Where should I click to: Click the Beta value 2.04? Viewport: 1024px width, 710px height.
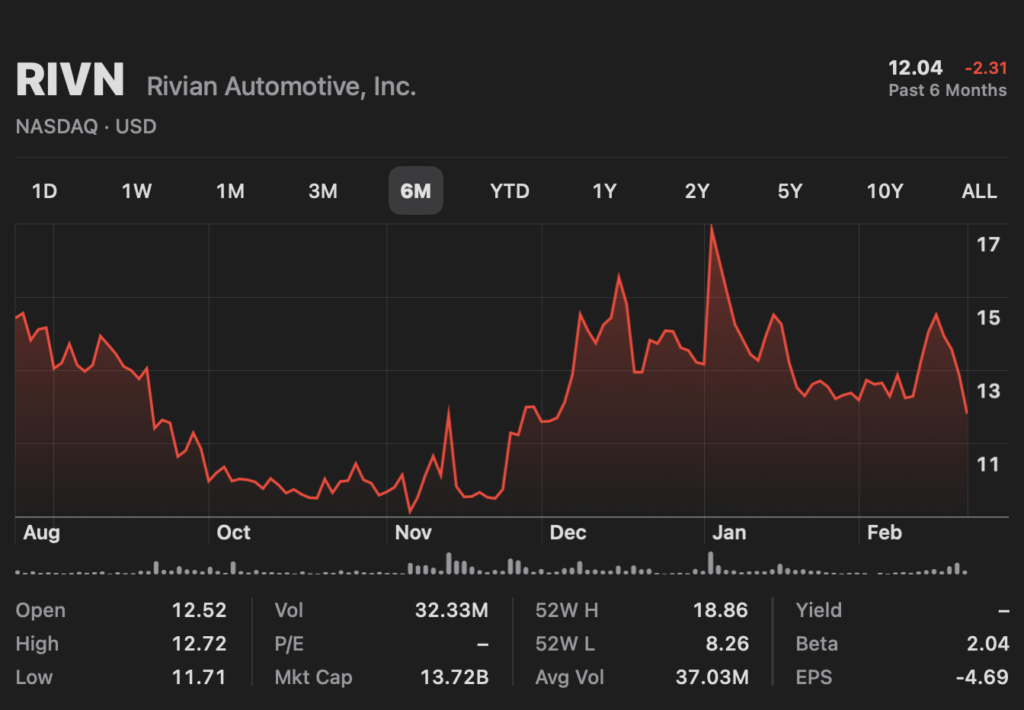[x=987, y=643]
